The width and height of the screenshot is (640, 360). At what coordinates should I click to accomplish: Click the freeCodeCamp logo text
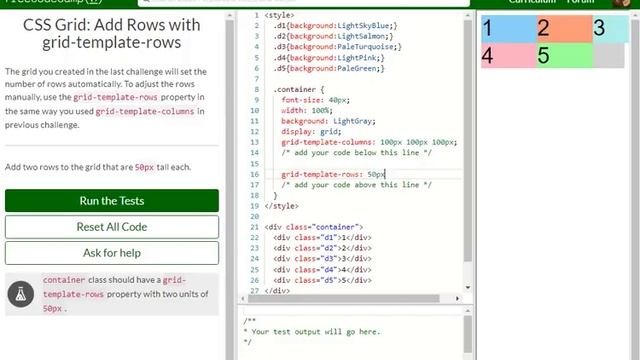(x=53, y=2)
